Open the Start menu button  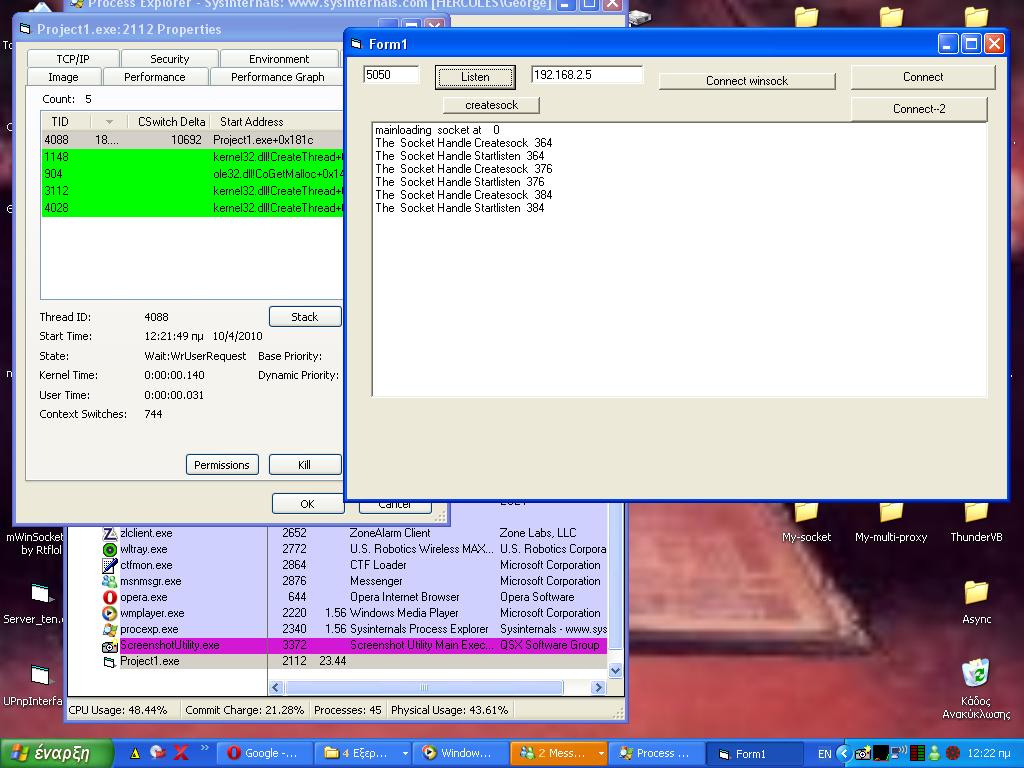57,753
